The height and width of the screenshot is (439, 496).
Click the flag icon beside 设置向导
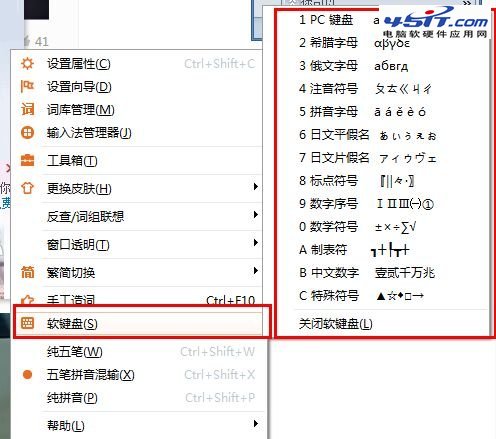point(27,86)
